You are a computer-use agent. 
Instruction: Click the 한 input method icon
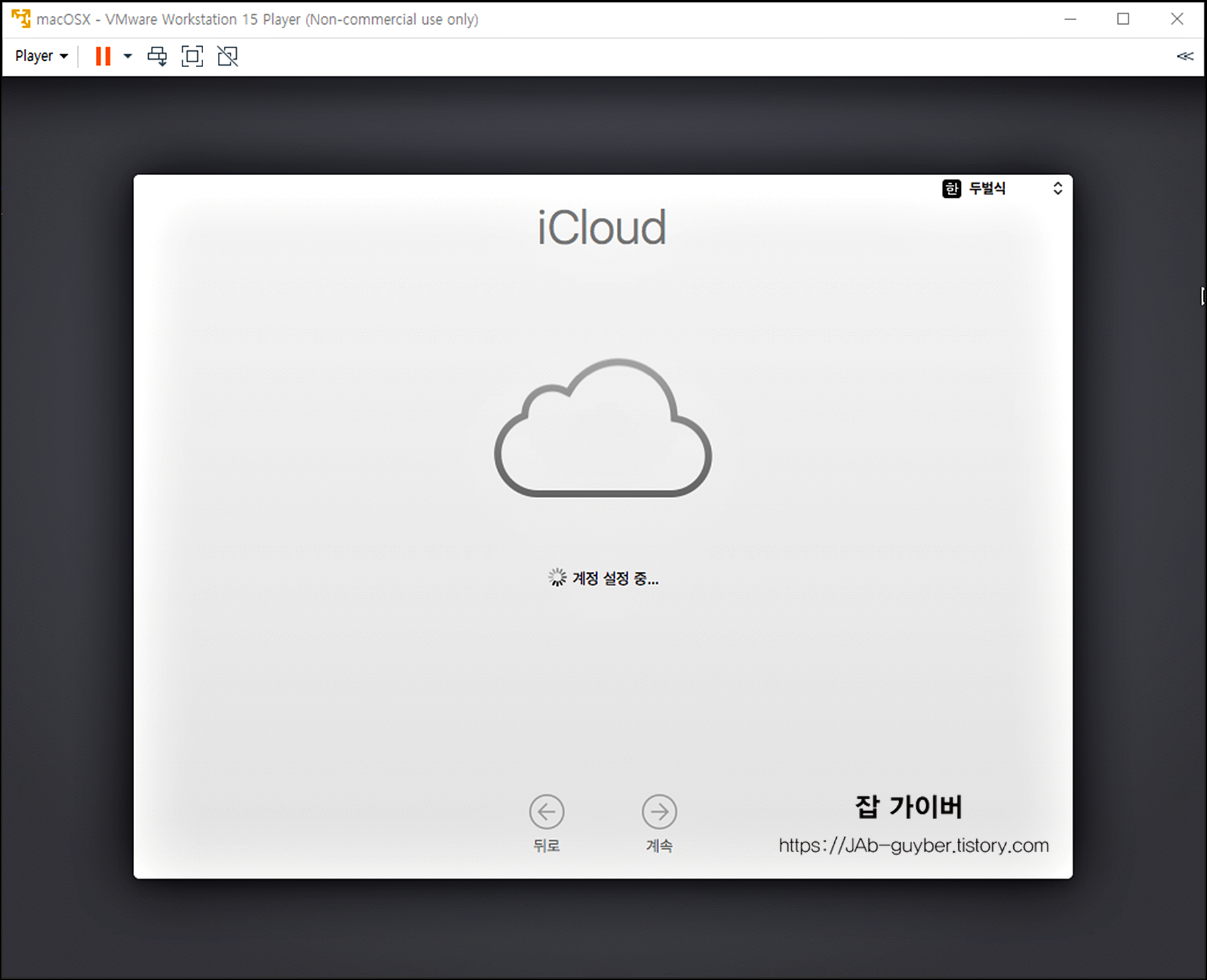[952, 188]
